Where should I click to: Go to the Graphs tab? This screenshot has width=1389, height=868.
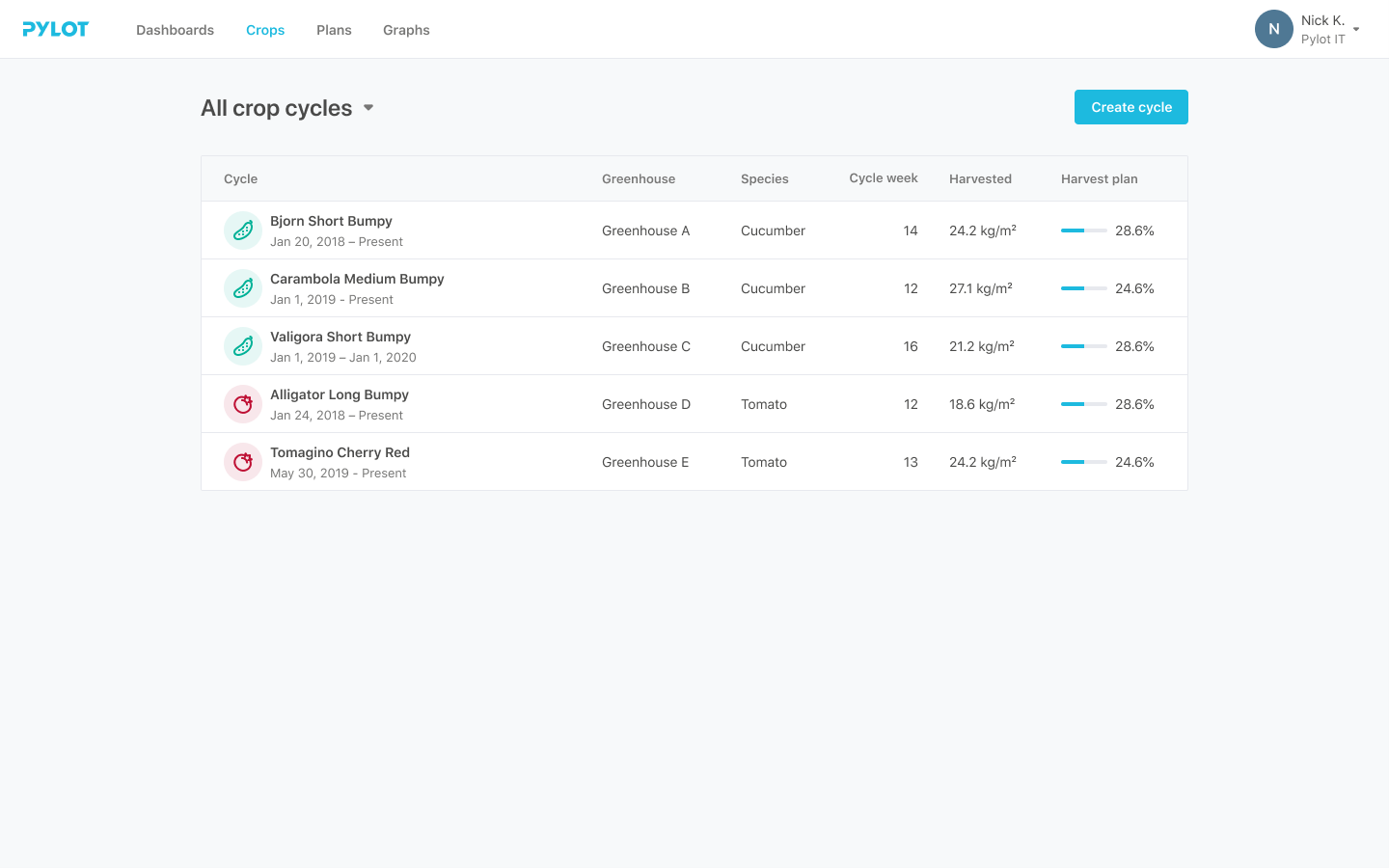pos(406,30)
